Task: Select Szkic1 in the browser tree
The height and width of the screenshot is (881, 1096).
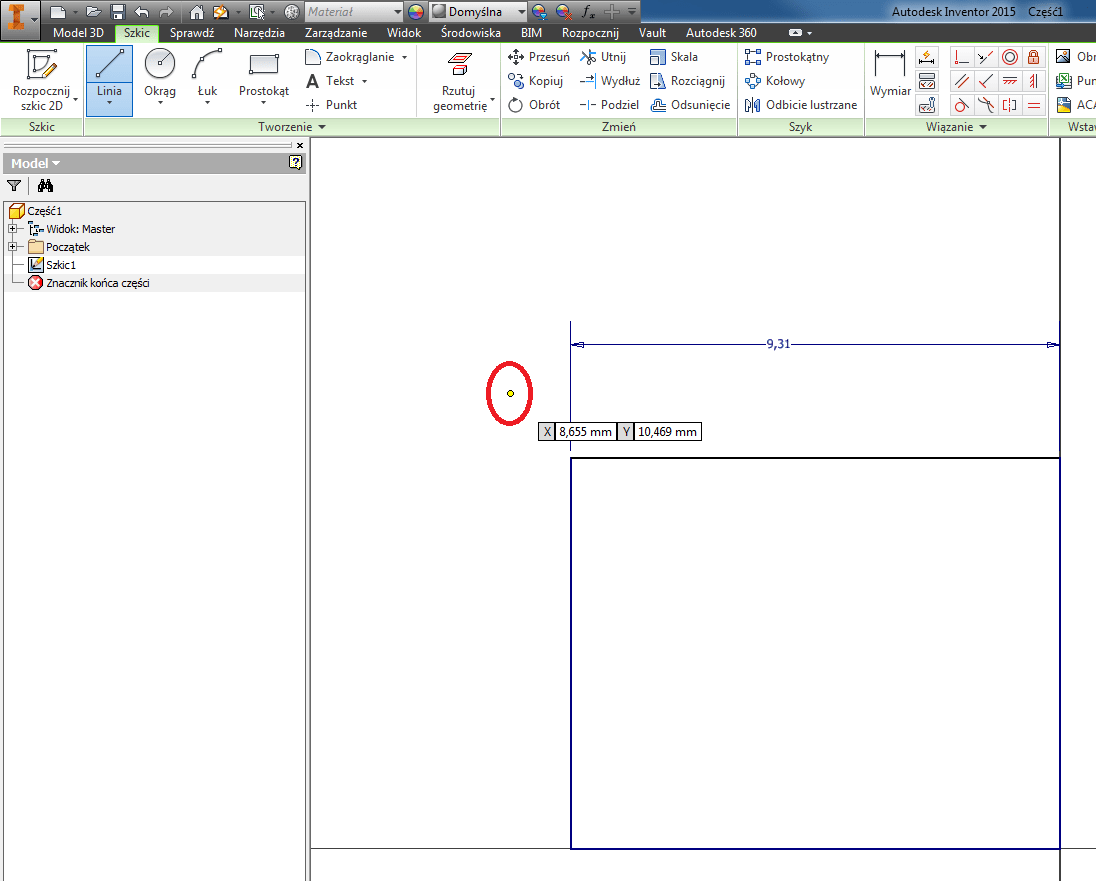Action: pos(61,265)
